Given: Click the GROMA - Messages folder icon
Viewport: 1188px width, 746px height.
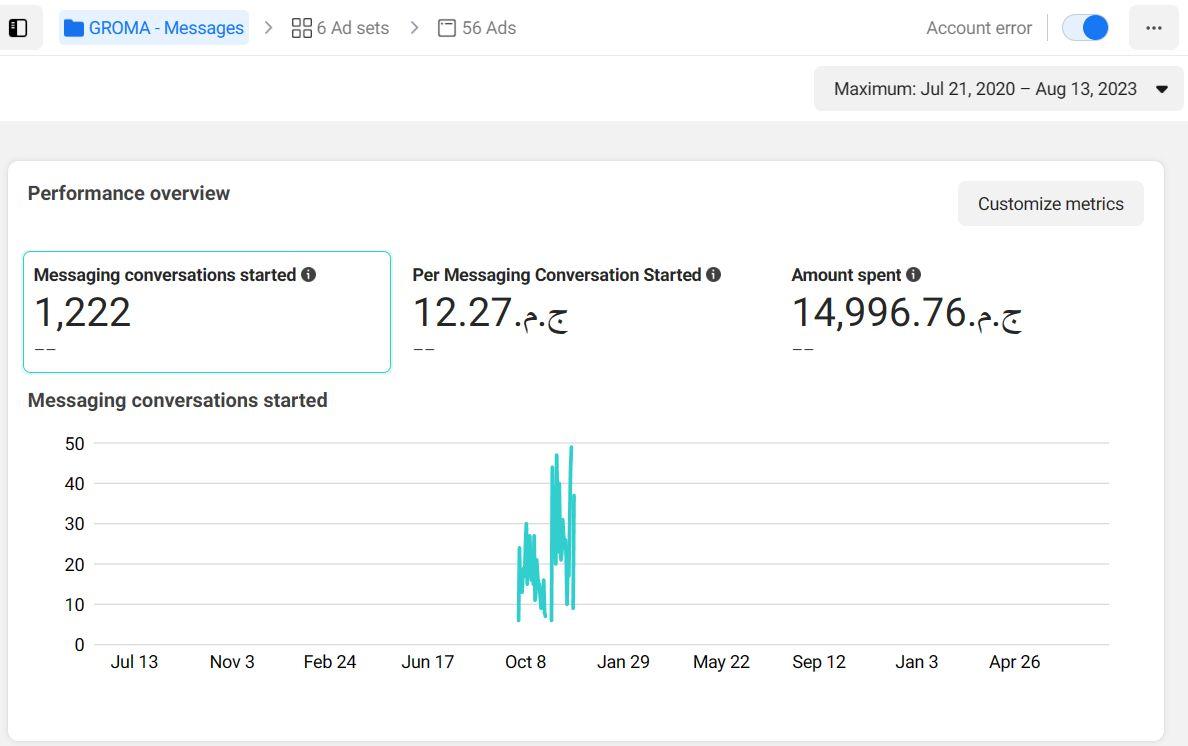Looking at the screenshot, I should tap(73, 28).
